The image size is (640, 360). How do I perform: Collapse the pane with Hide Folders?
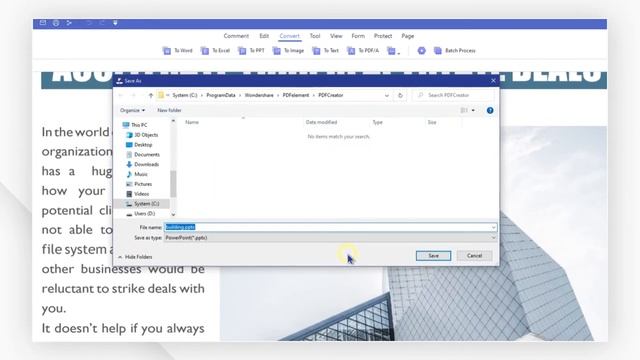135,257
